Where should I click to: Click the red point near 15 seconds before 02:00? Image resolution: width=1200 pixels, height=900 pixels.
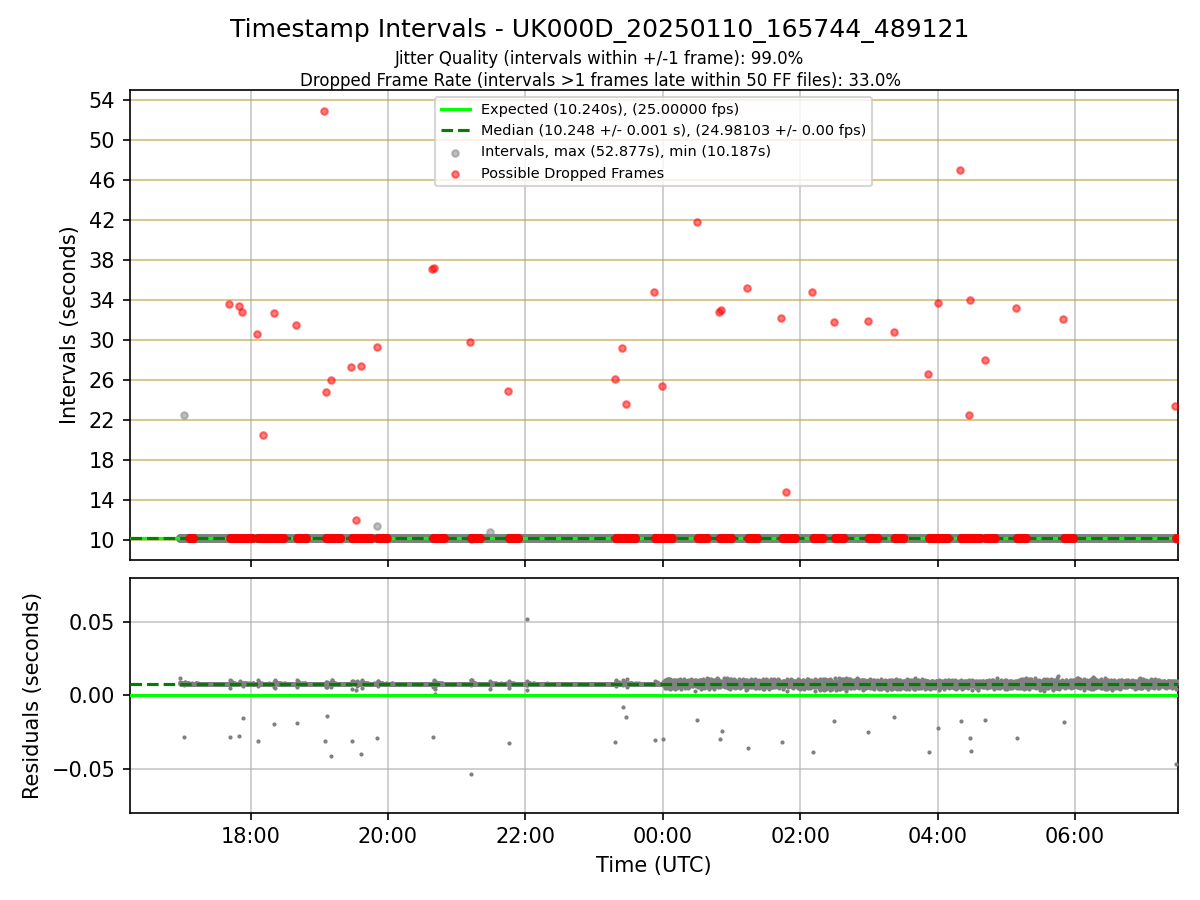click(786, 492)
